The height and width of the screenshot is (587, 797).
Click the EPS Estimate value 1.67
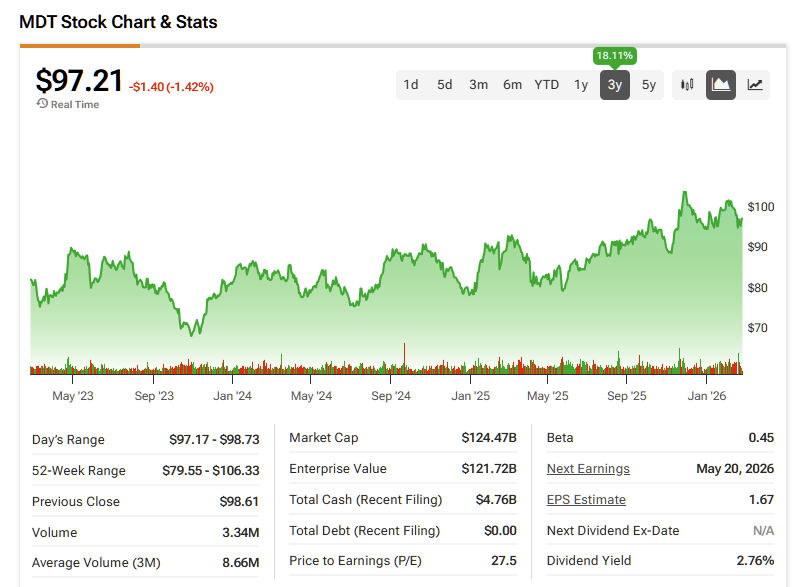coord(761,500)
